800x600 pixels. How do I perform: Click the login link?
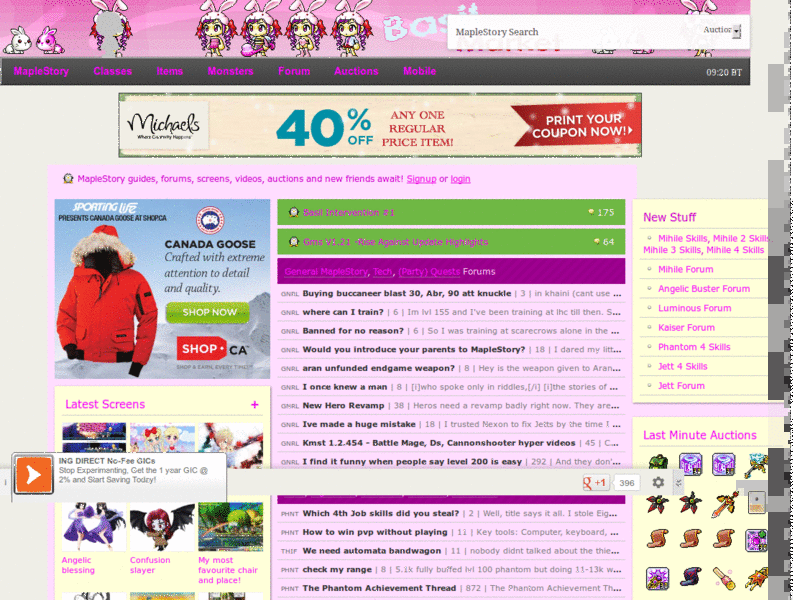pos(460,179)
